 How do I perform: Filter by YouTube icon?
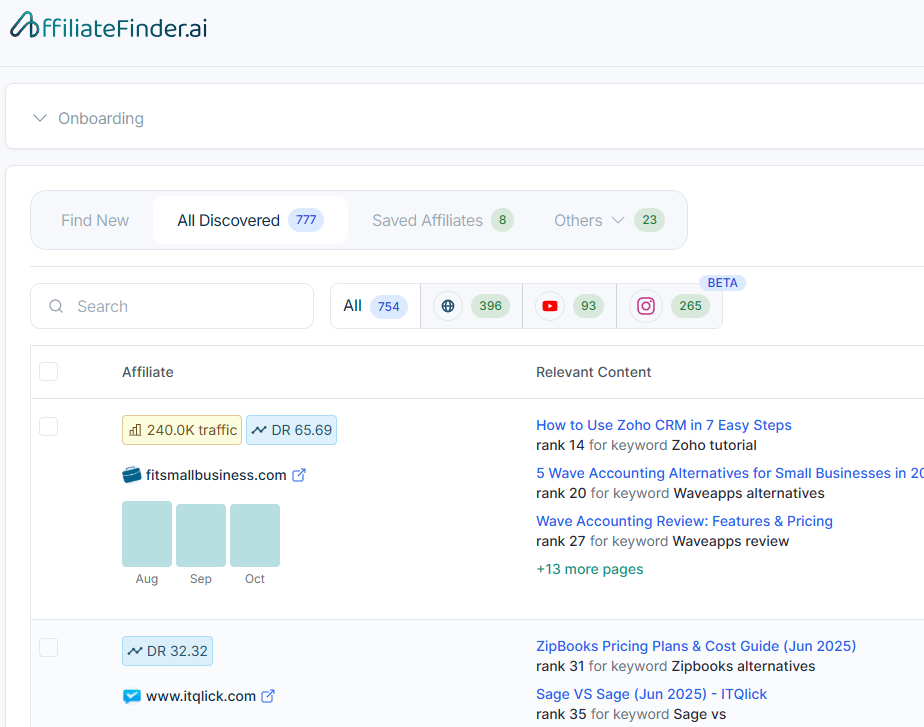pos(550,306)
